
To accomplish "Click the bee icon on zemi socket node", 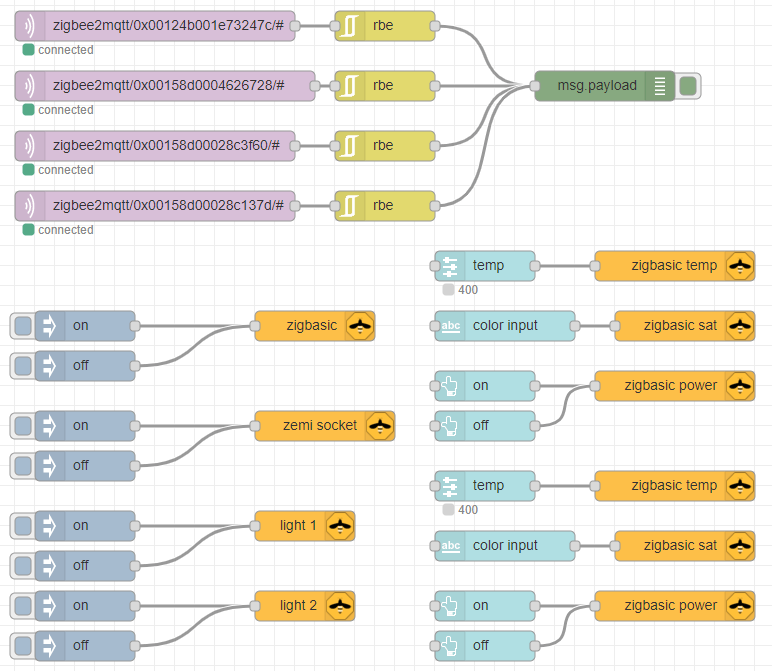I will (380, 426).
